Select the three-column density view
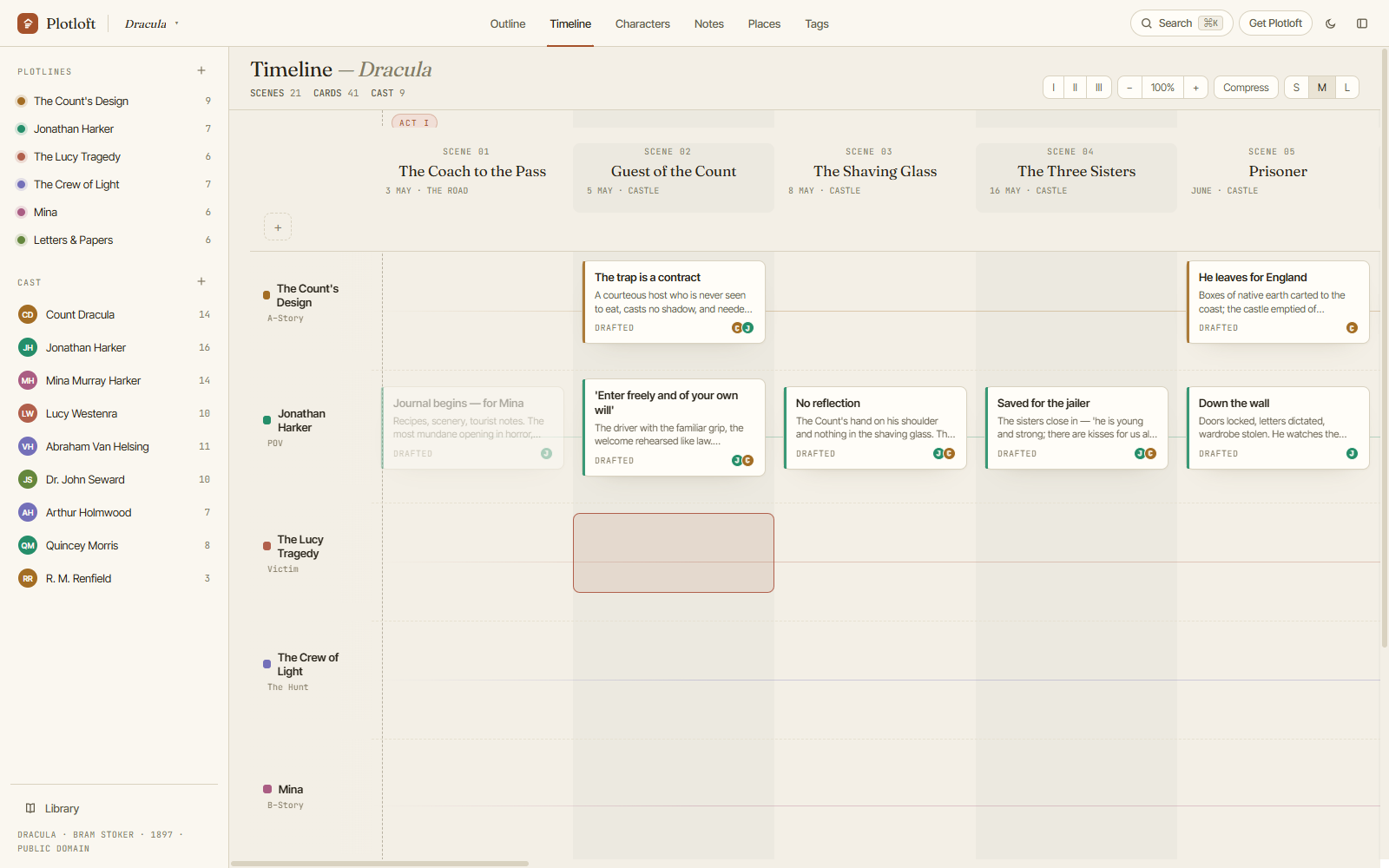Viewport: 1389px width, 868px height. tap(1099, 88)
